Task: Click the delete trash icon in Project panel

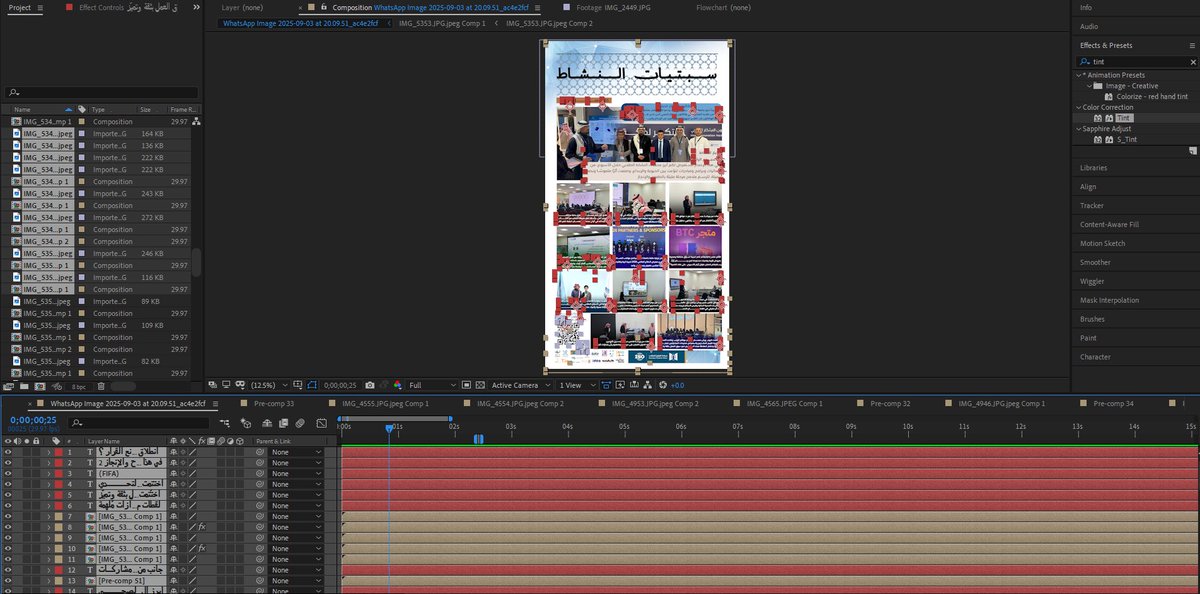Action: (101, 386)
